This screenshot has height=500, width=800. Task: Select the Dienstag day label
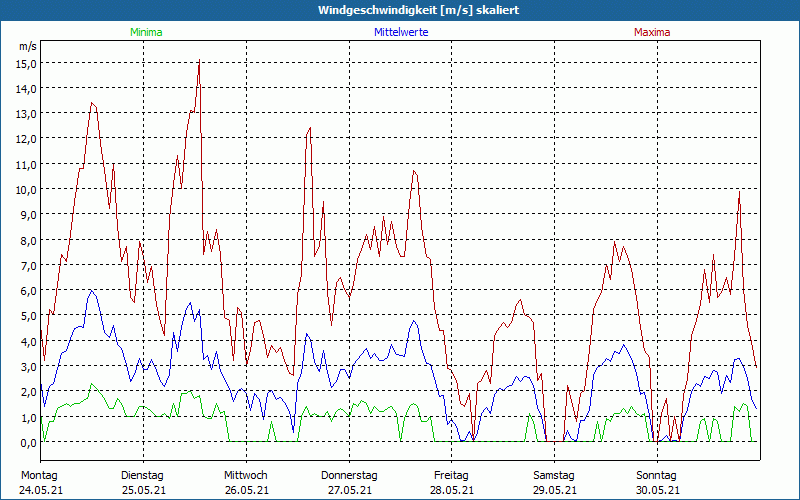(142, 475)
